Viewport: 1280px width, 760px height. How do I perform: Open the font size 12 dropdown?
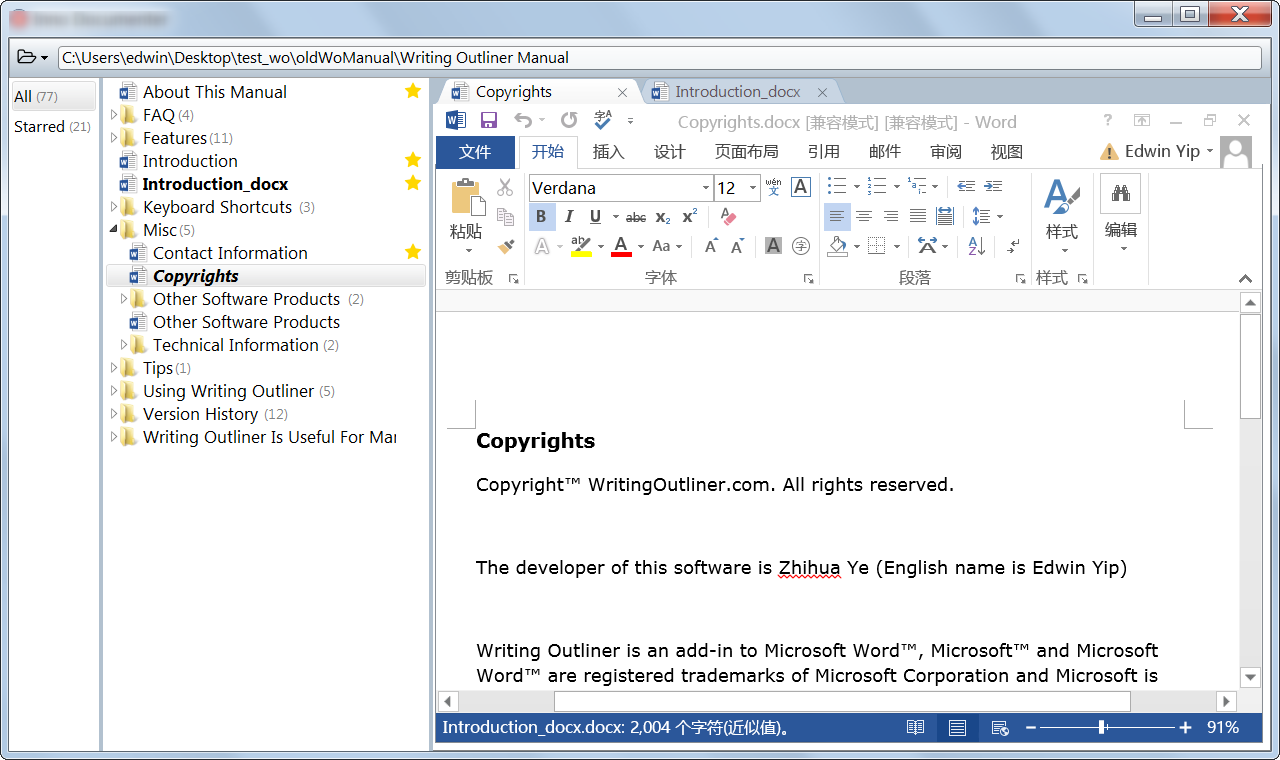[753, 188]
